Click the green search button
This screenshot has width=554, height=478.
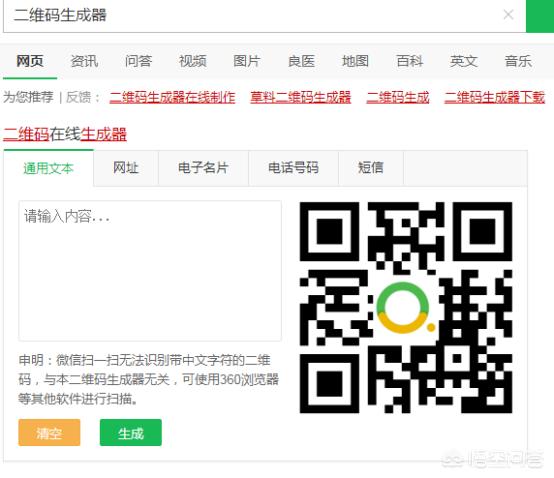(x=540, y=16)
